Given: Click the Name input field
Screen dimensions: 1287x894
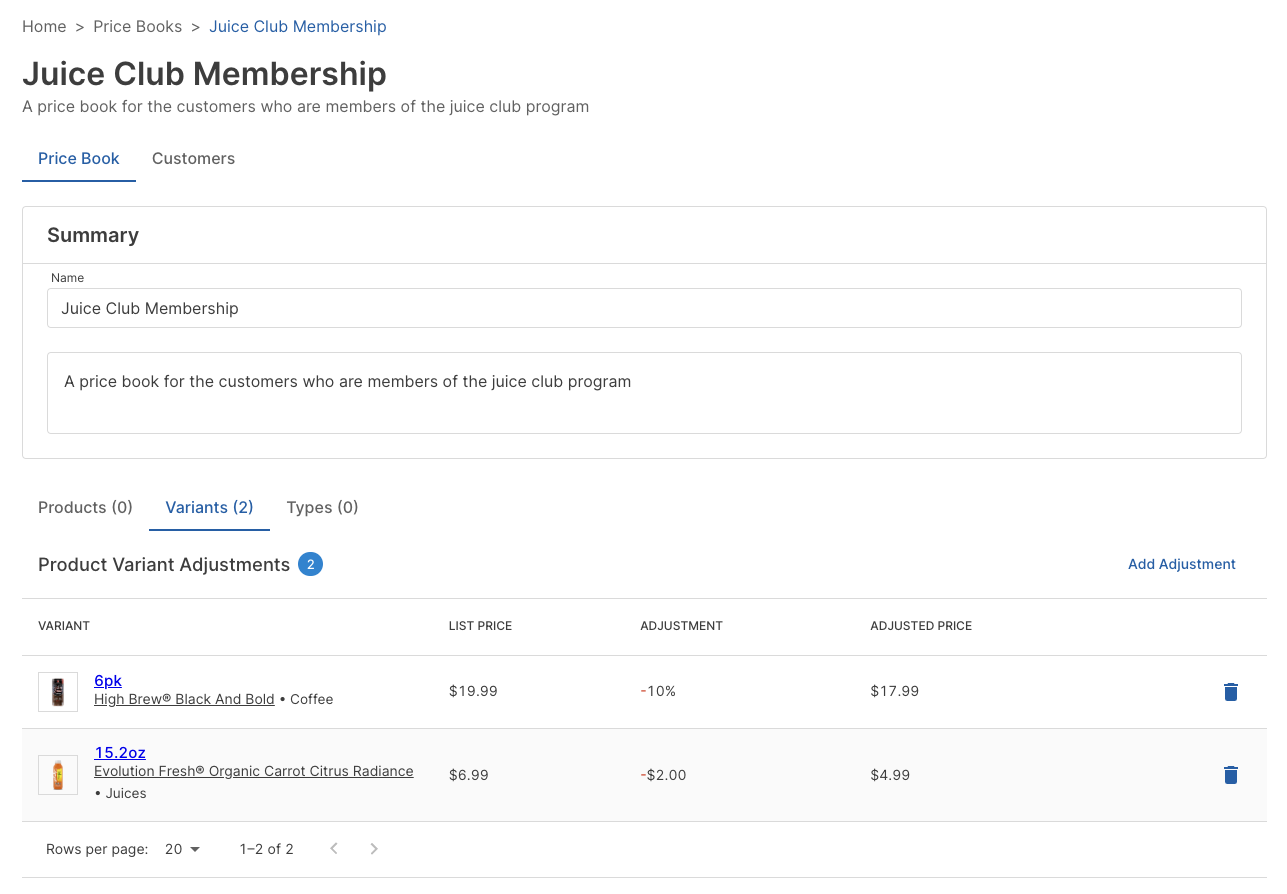Looking at the screenshot, I should pyautogui.click(x=644, y=309).
